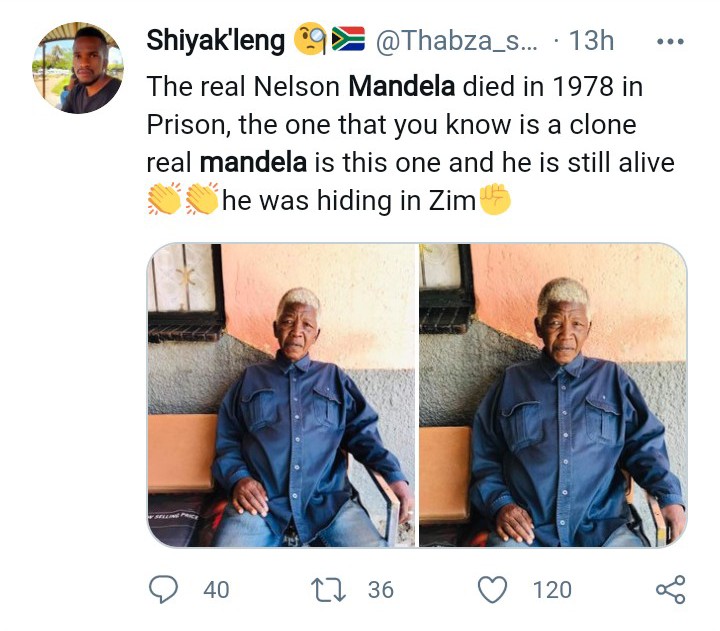720x631 pixels.
Task: Open the right photo of the seated man
Action: (553, 395)
